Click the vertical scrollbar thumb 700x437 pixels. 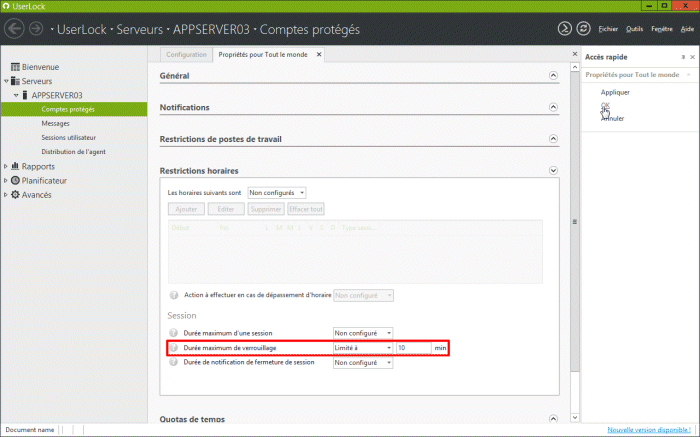[575, 221]
